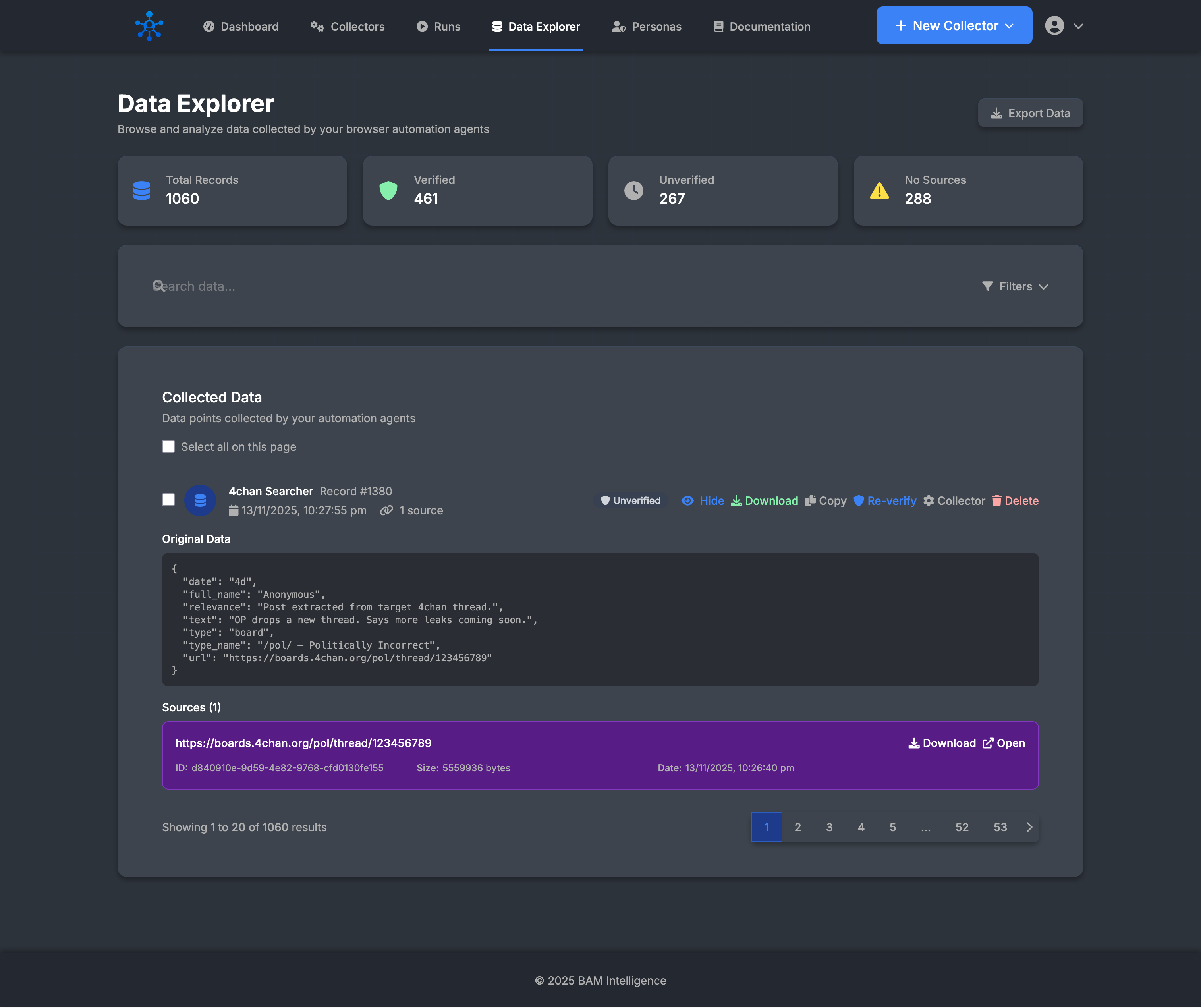Check Select all on this page

click(x=168, y=446)
